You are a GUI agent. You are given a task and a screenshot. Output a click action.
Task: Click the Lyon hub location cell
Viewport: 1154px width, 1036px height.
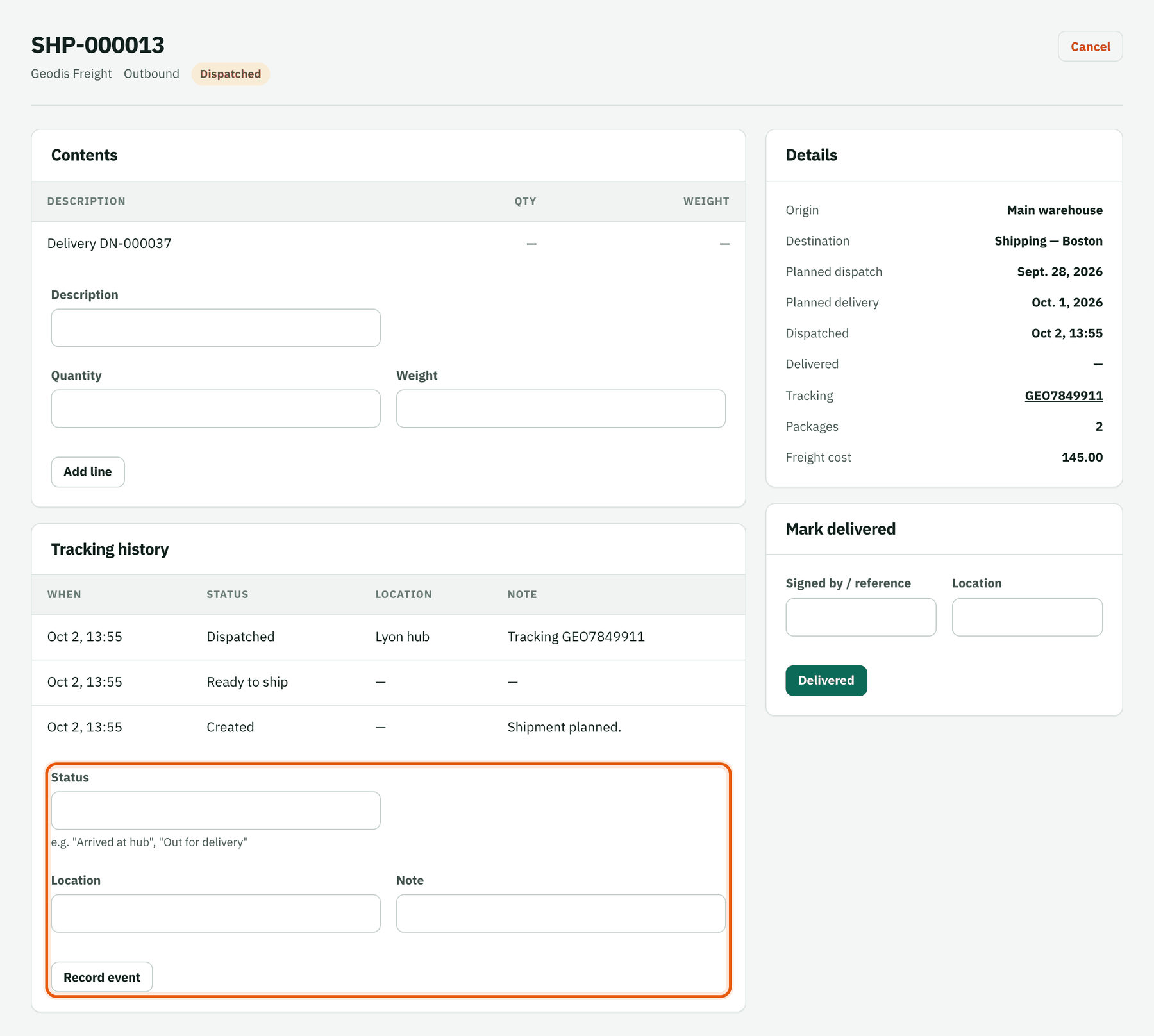pos(402,637)
